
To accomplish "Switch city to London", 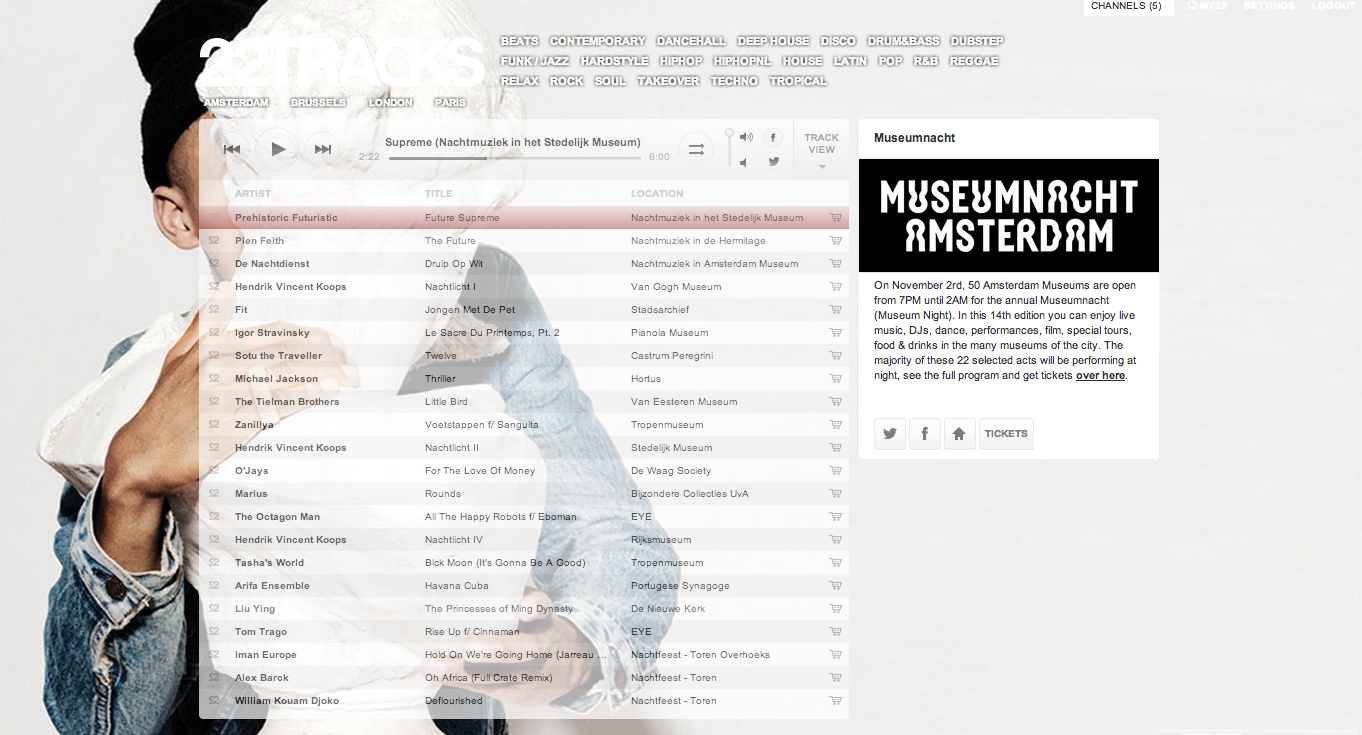I will pyautogui.click(x=390, y=103).
